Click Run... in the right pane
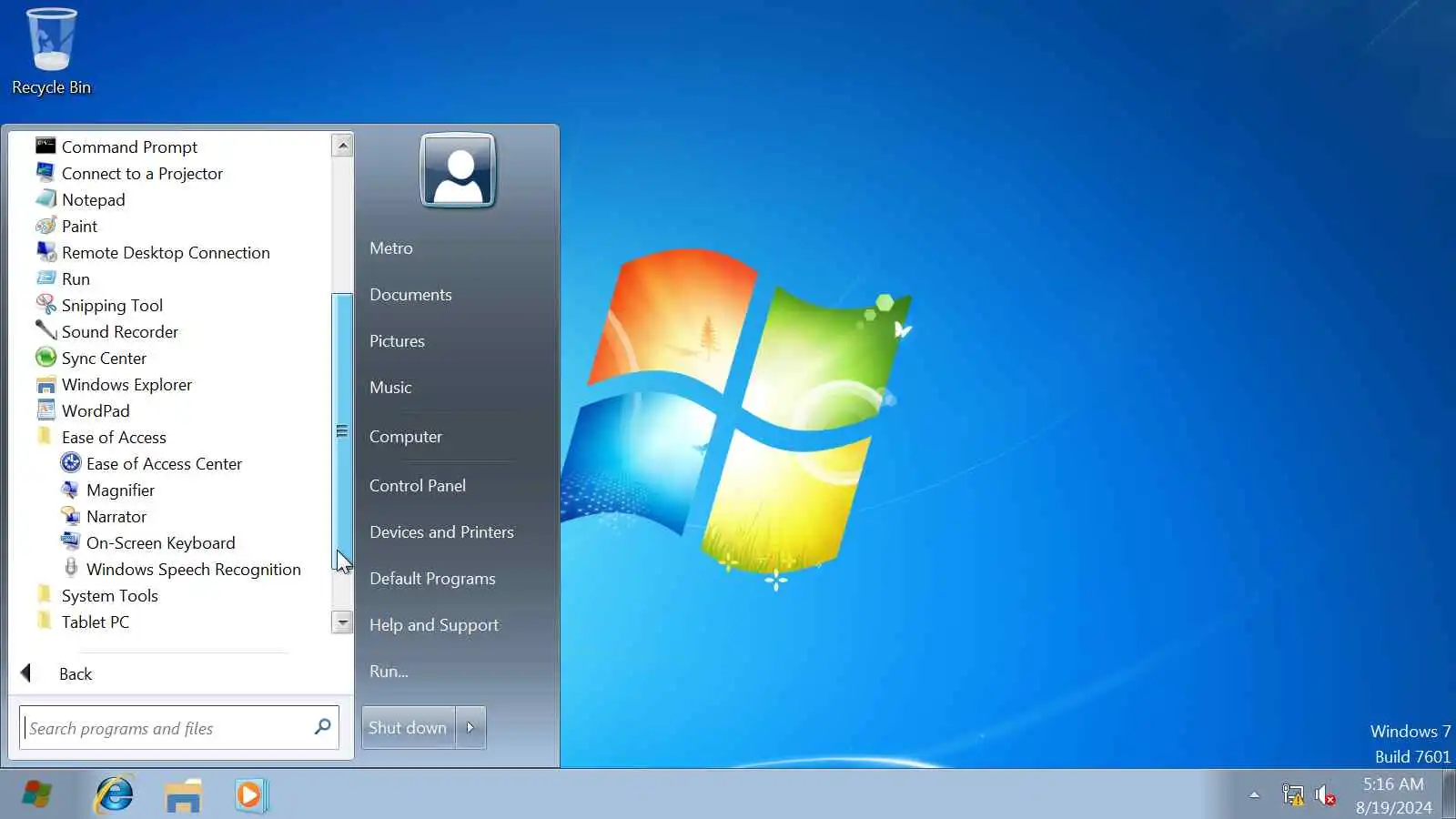 (x=389, y=671)
